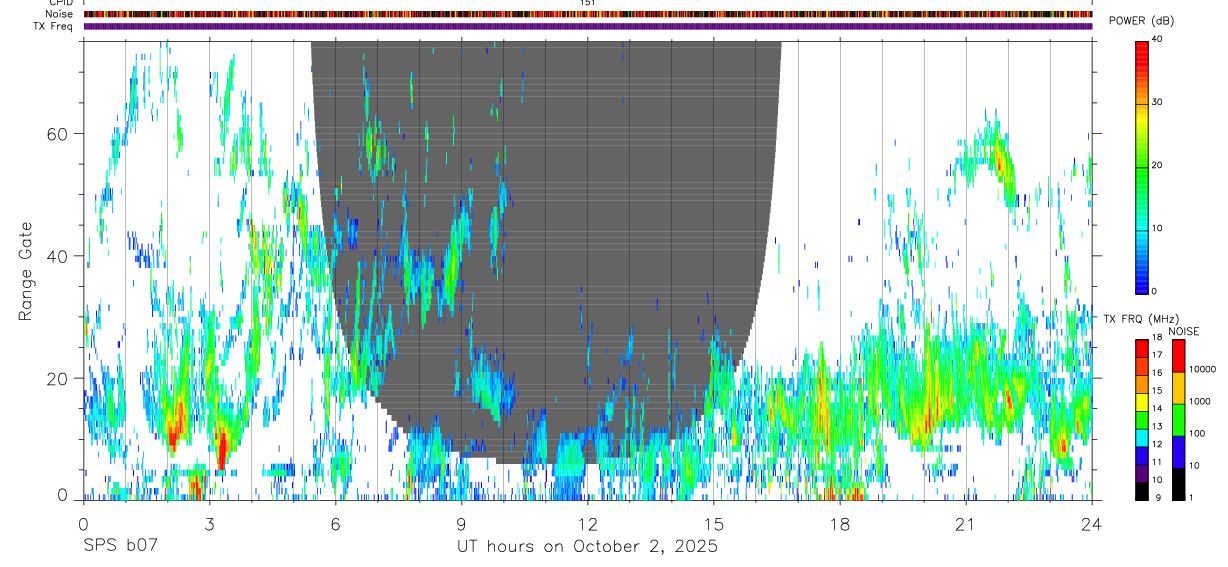Click the NOISE legend tick label 1000
The image size is (1228, 567).
pos(1201,401)
